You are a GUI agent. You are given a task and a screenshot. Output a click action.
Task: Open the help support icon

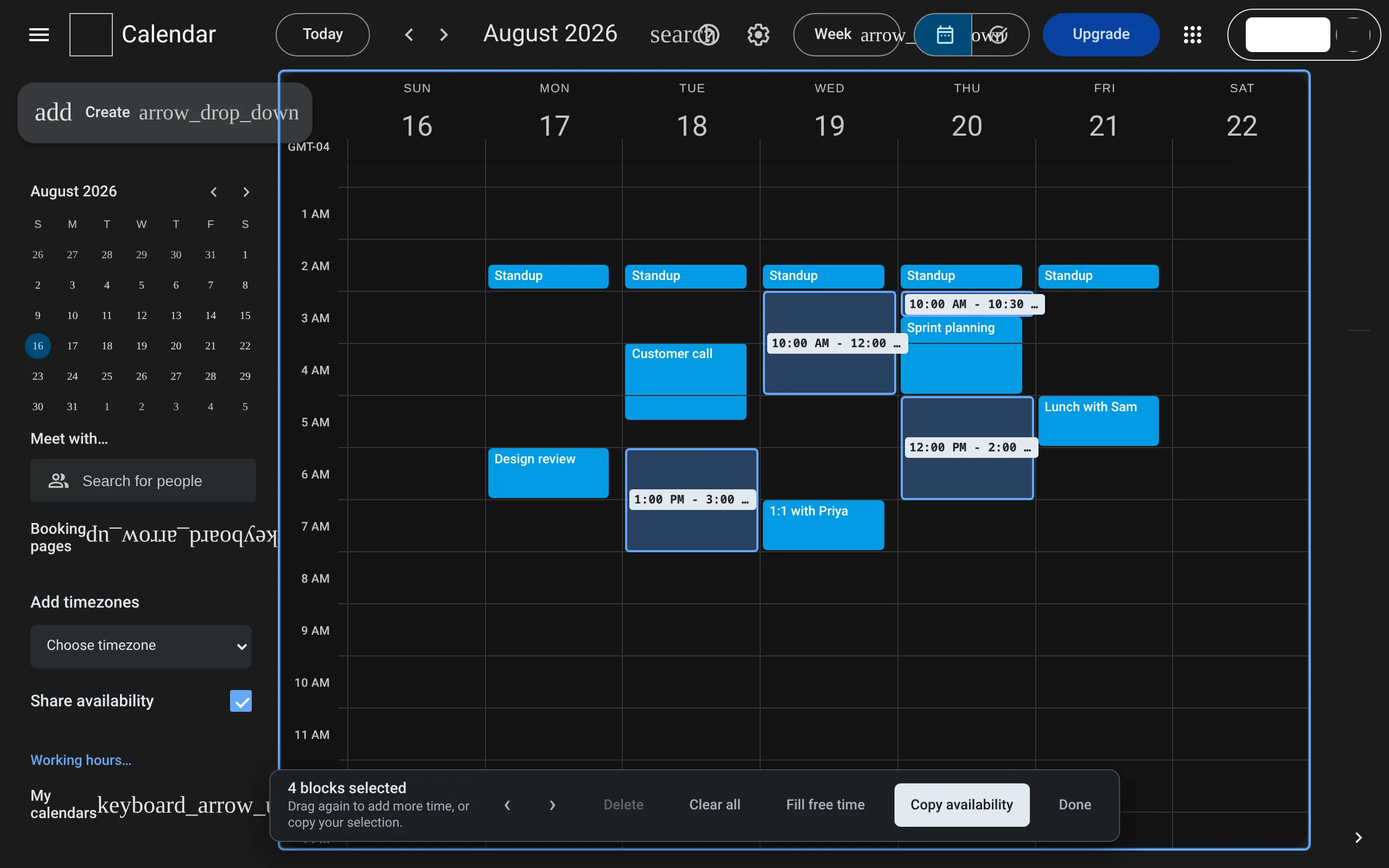pyautogui.click(x=709, y=34)
